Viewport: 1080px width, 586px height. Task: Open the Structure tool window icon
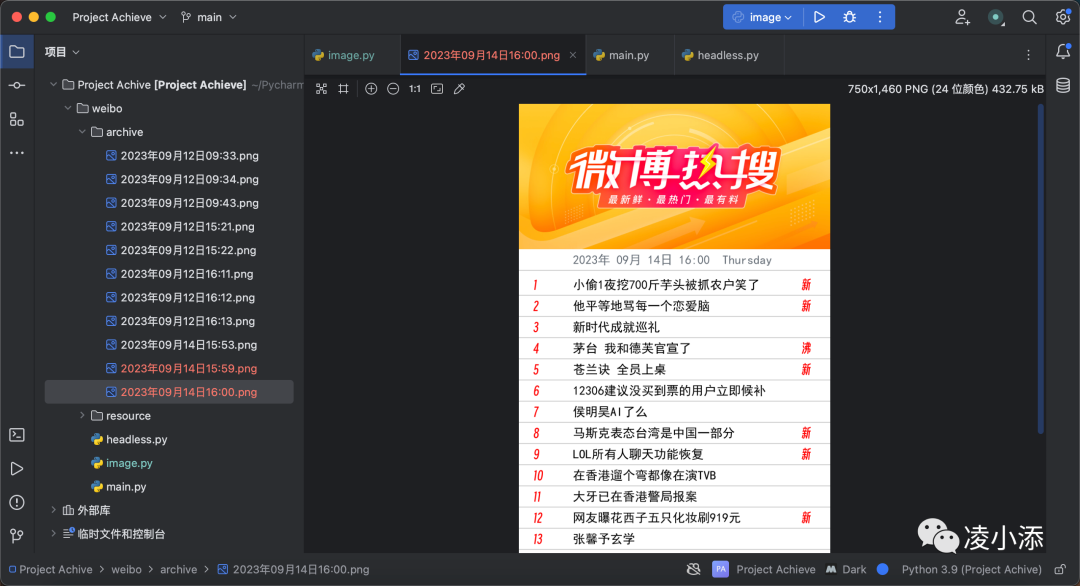click(17, 119)
